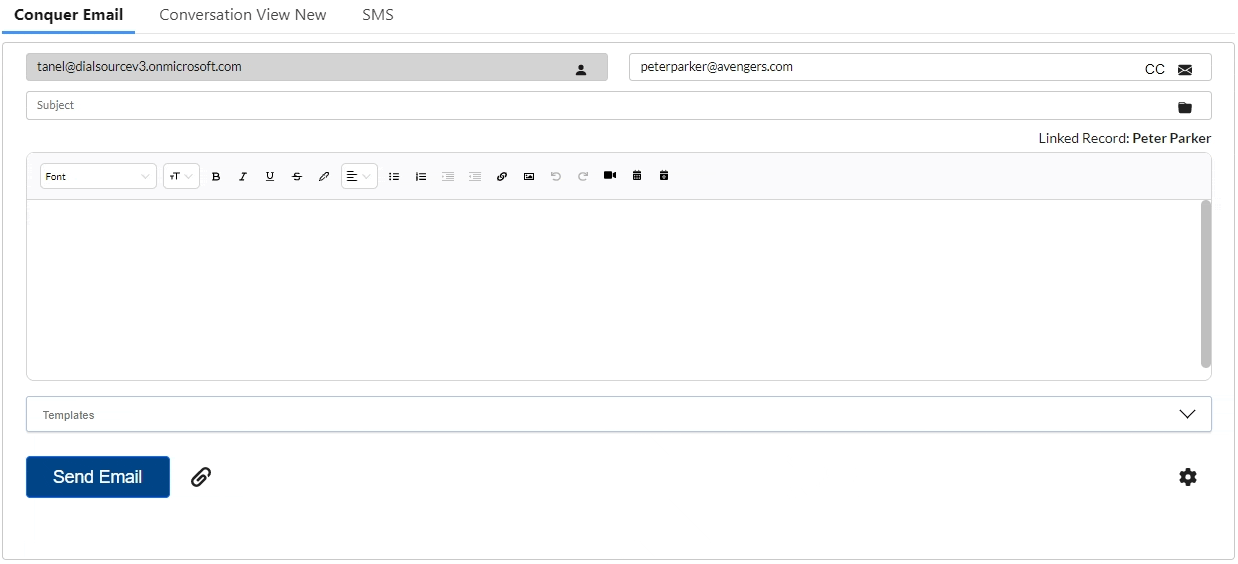Toggle bold formatting in the editor
Viewport: 1238px width, 564px height.
tap(216, 176)
